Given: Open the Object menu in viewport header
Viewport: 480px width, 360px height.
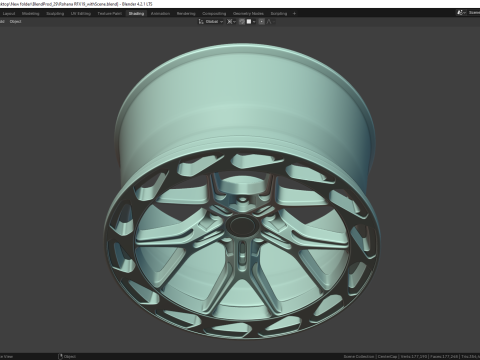Looking at the screenshot, I should click(x=15, y=22).
